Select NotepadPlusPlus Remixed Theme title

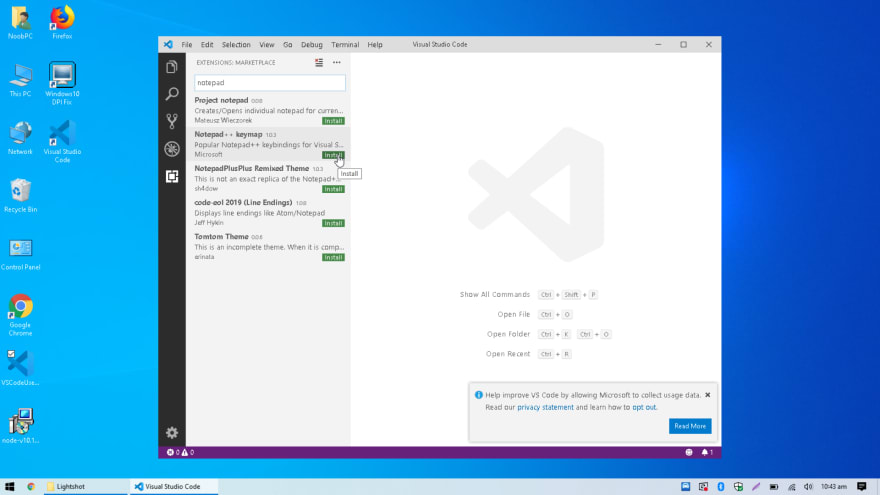tap(251, 168)
